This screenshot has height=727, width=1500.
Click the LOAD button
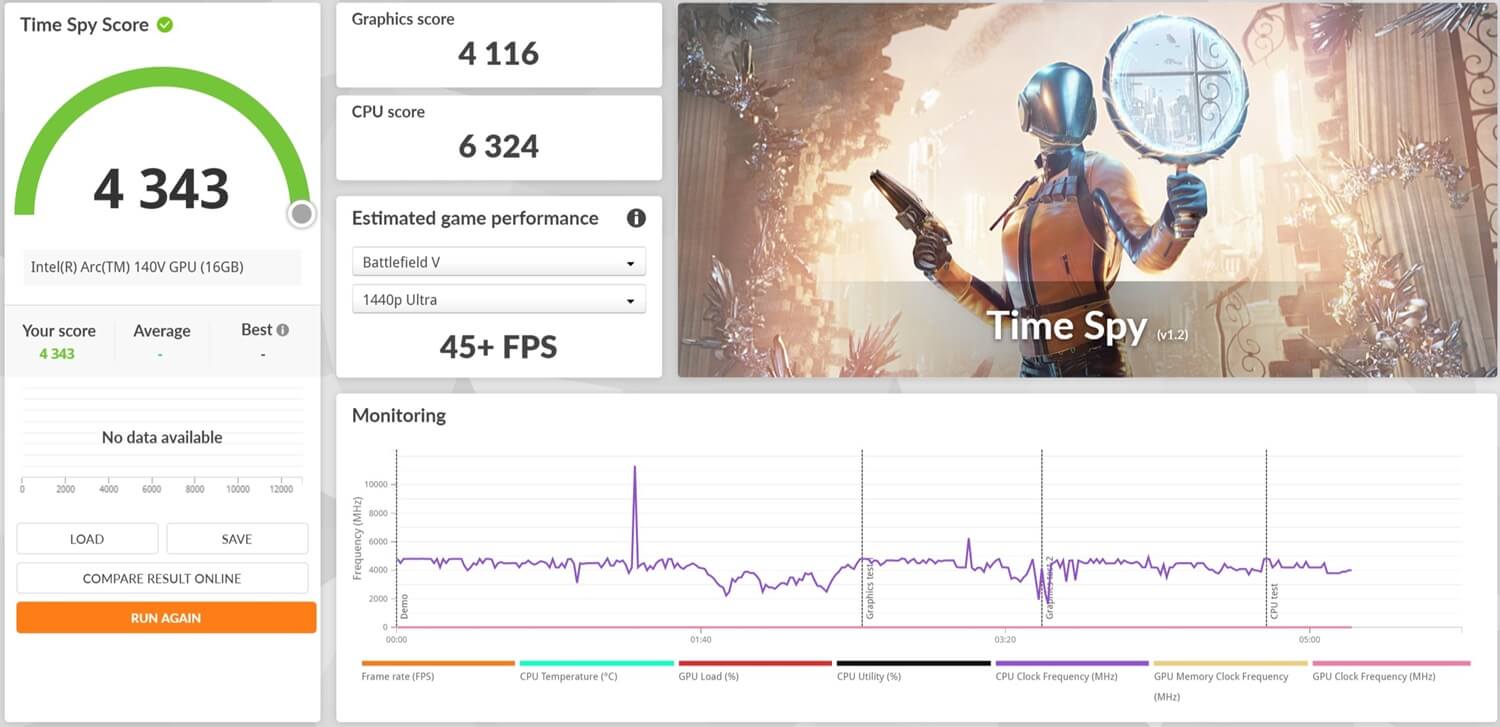click(87, 539)
